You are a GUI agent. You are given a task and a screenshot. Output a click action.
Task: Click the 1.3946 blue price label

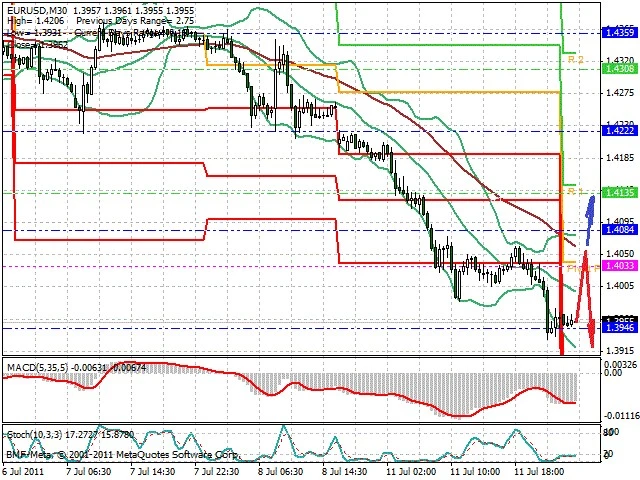620,328
